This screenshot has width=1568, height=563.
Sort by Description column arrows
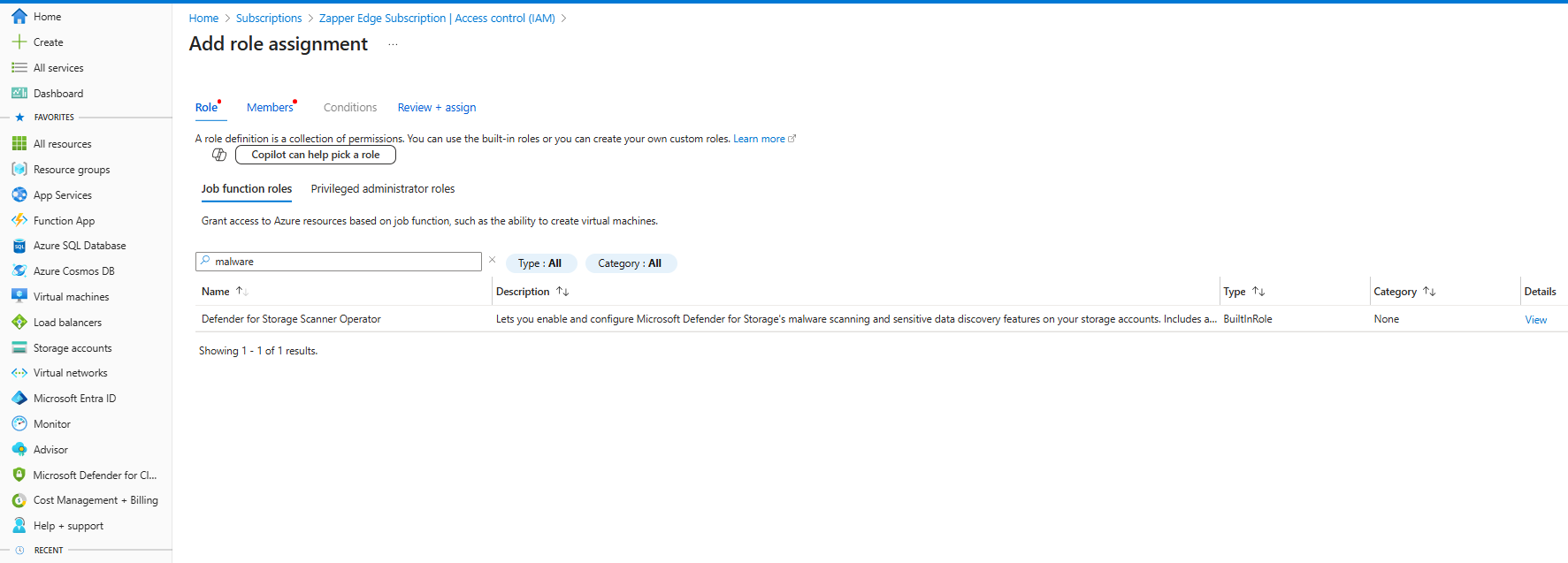(x=562, y=291)
